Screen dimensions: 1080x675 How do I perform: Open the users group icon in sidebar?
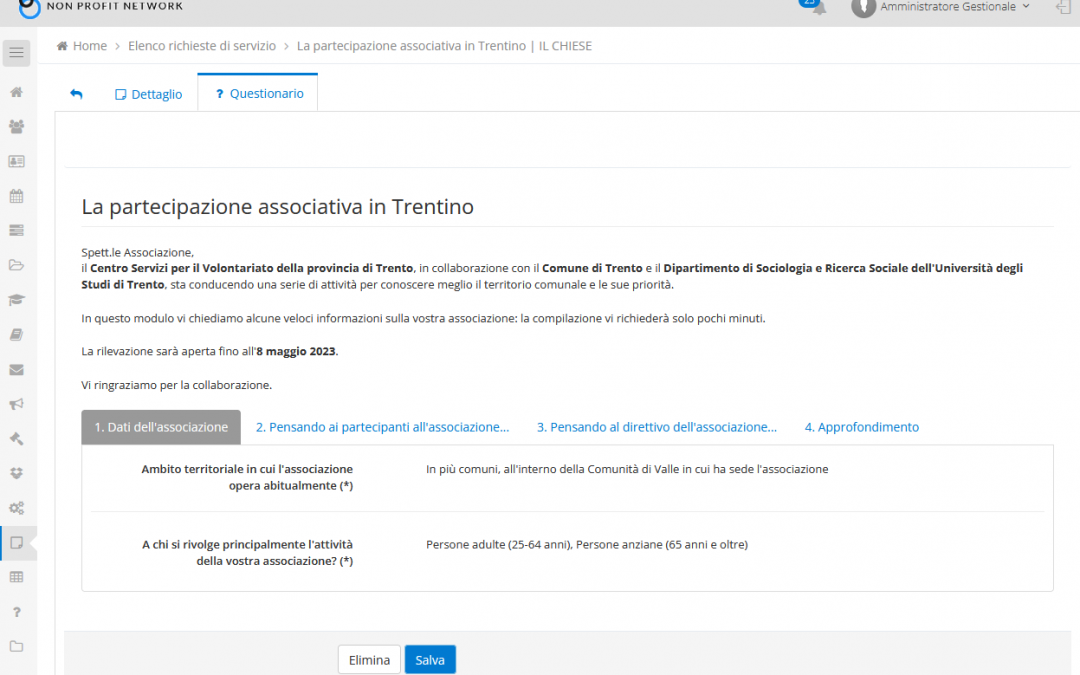[17, 127]
